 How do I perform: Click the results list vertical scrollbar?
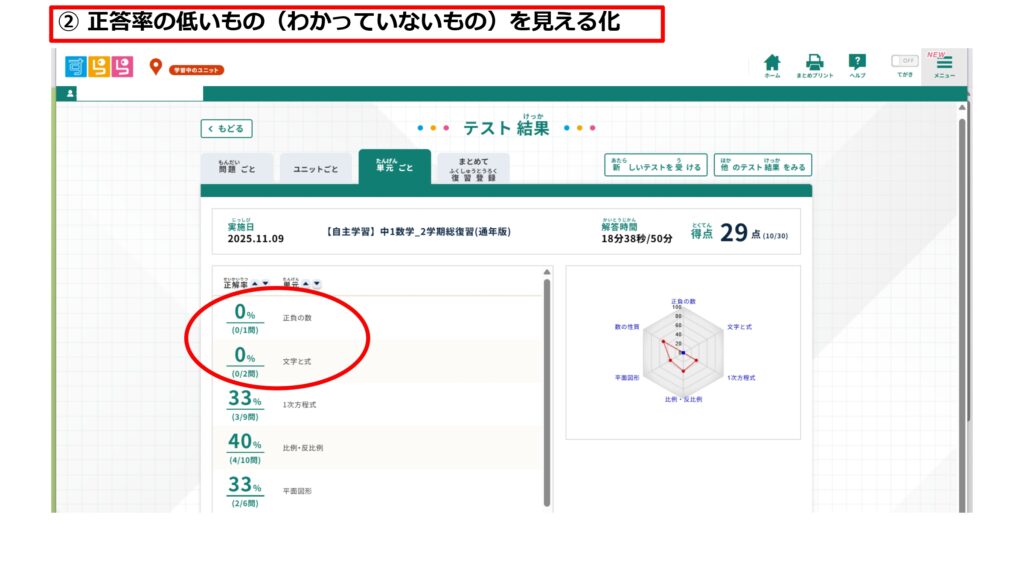coord(547,390)
